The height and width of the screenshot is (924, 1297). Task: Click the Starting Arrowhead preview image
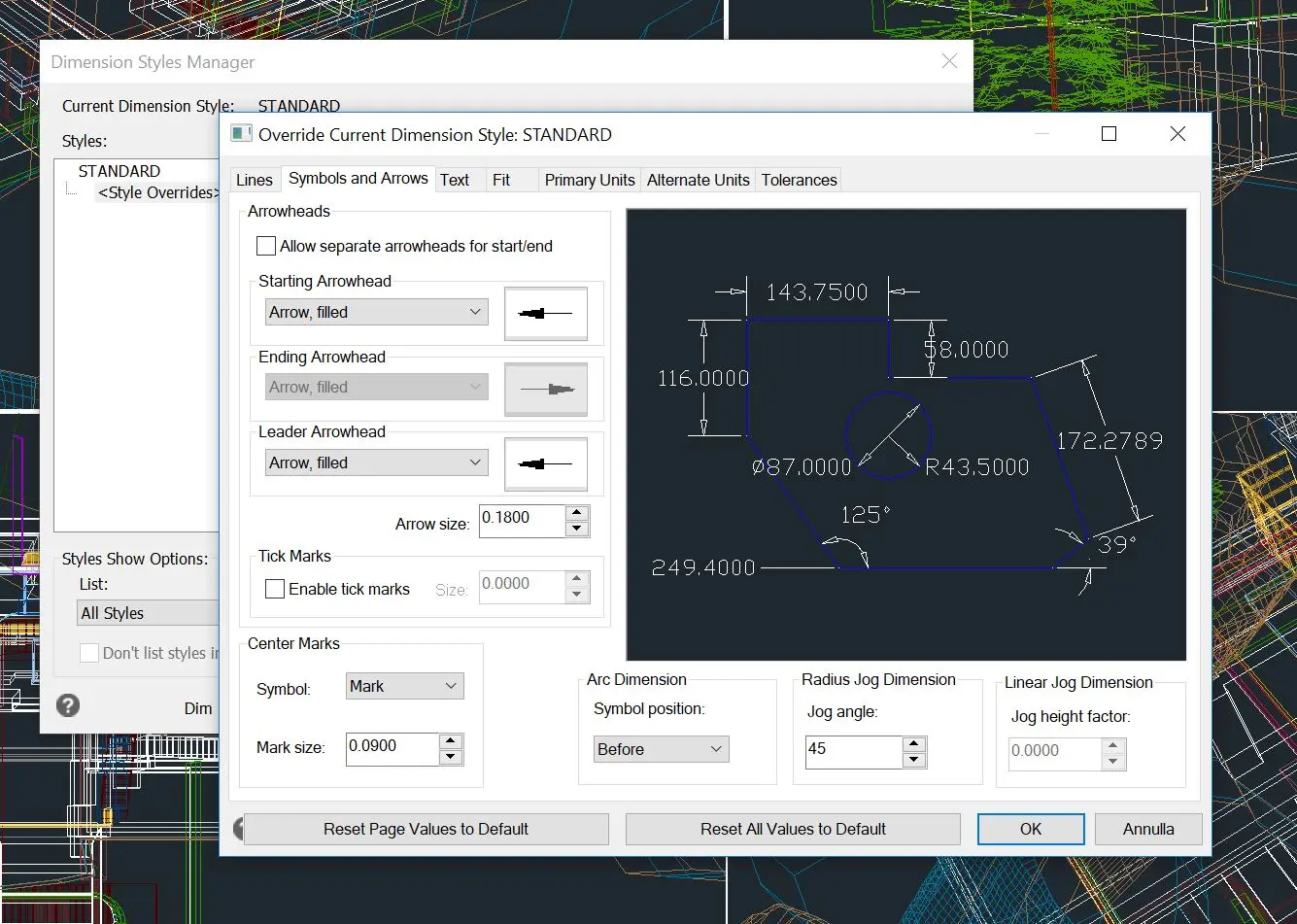coord(546,313)
